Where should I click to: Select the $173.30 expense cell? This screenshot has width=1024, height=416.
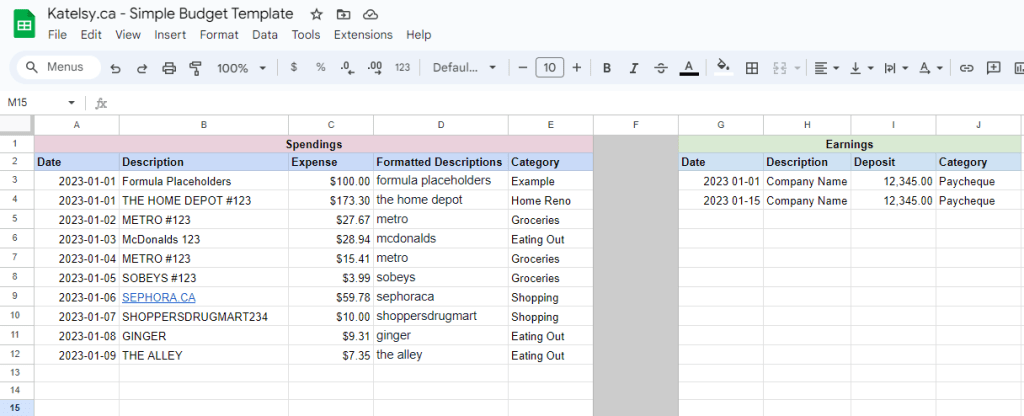tap(331, 200)
